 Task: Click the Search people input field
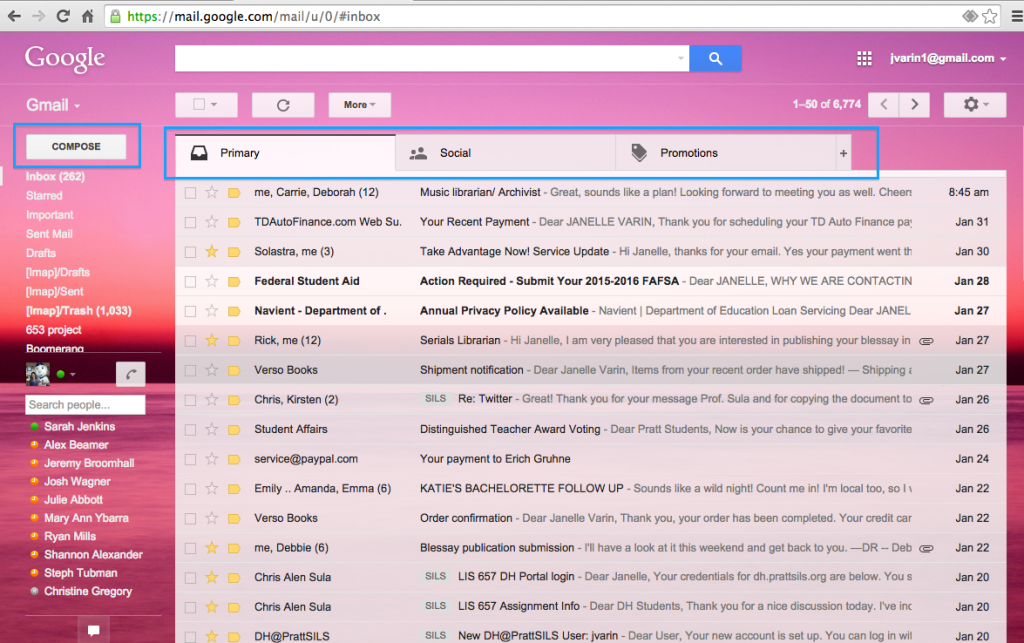pyautogui.click(x=85, y=405)
